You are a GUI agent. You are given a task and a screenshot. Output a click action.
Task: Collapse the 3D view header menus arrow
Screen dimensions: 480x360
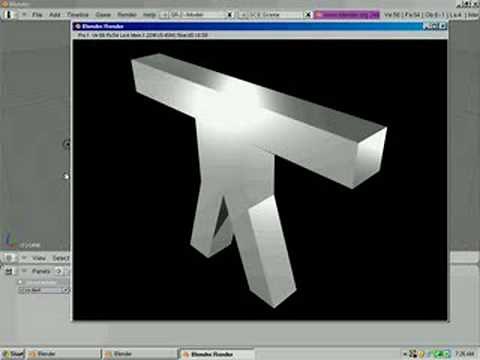[x=24, y=258]
